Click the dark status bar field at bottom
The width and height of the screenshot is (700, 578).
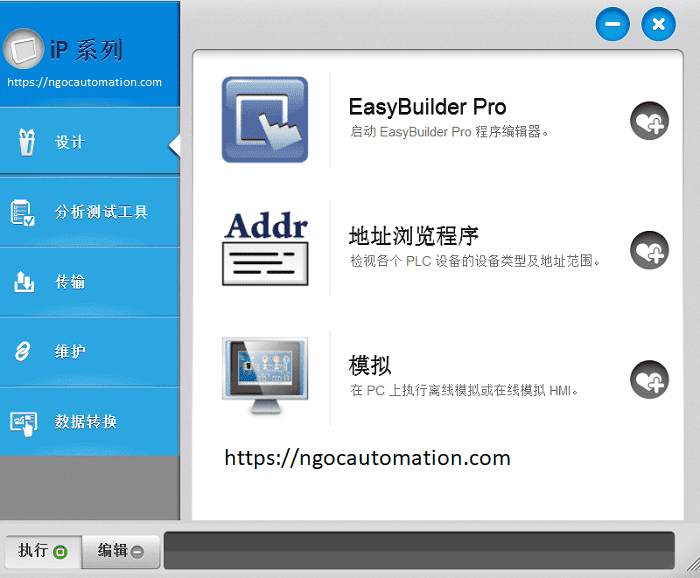tap(419, 550)
